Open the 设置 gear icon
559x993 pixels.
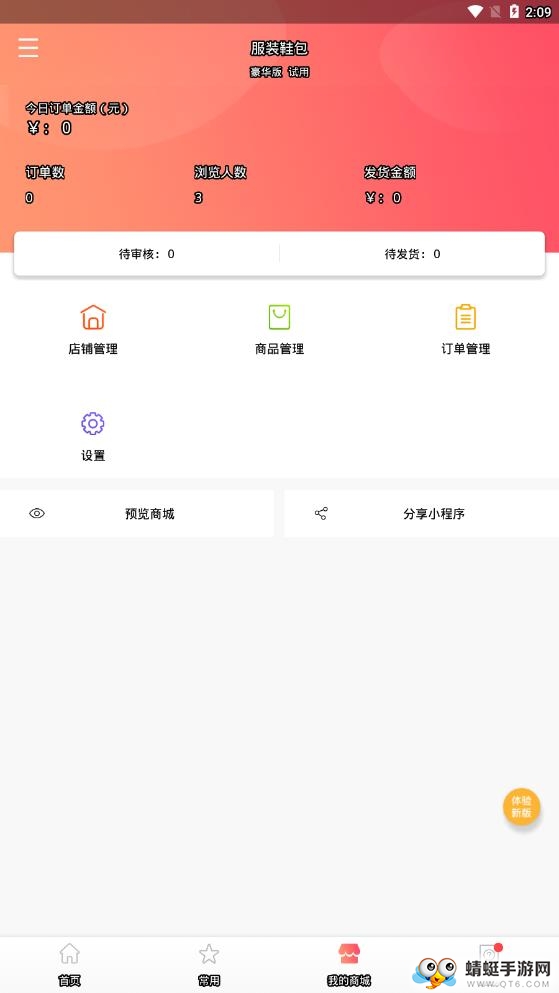click(x=92, y=423)
